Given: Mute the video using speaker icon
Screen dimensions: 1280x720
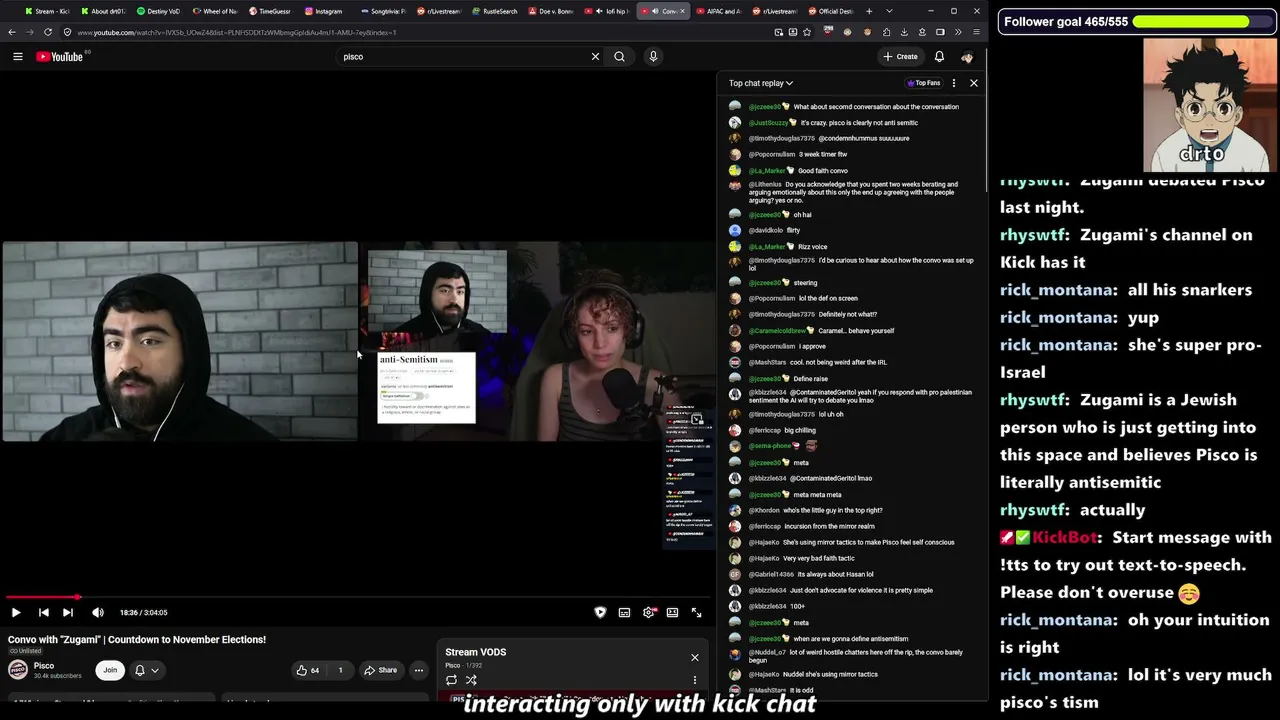Looking at the screenshot, I should coord(98,612).
